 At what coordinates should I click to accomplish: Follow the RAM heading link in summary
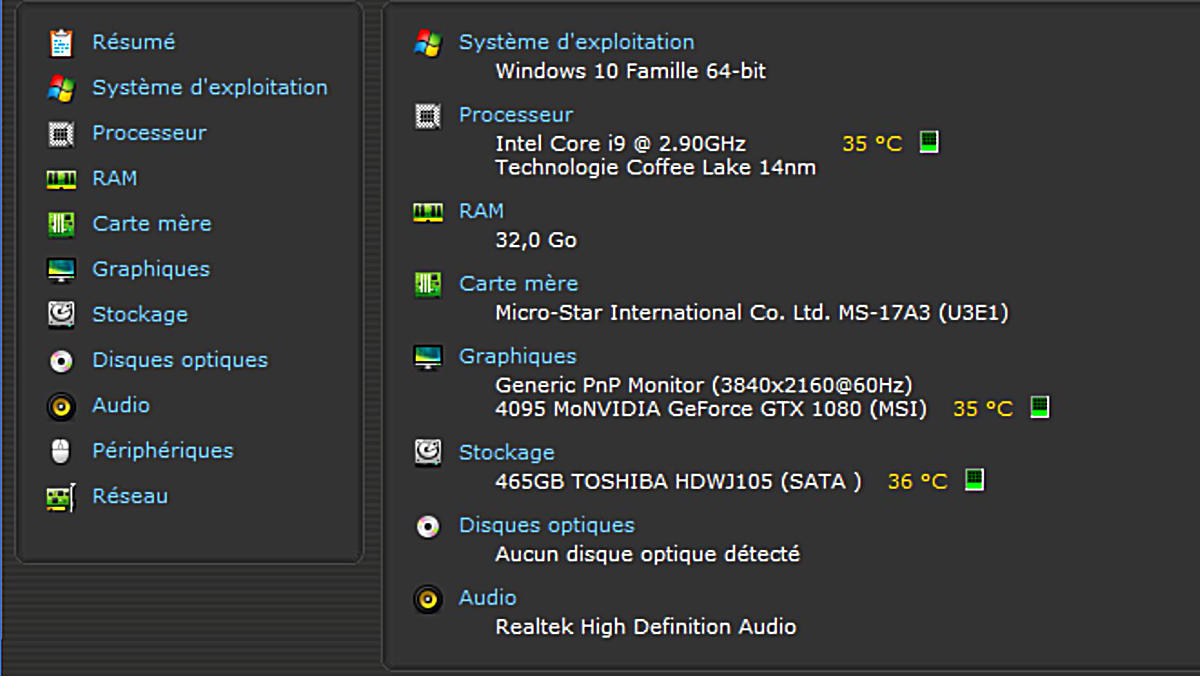point(482,211)
